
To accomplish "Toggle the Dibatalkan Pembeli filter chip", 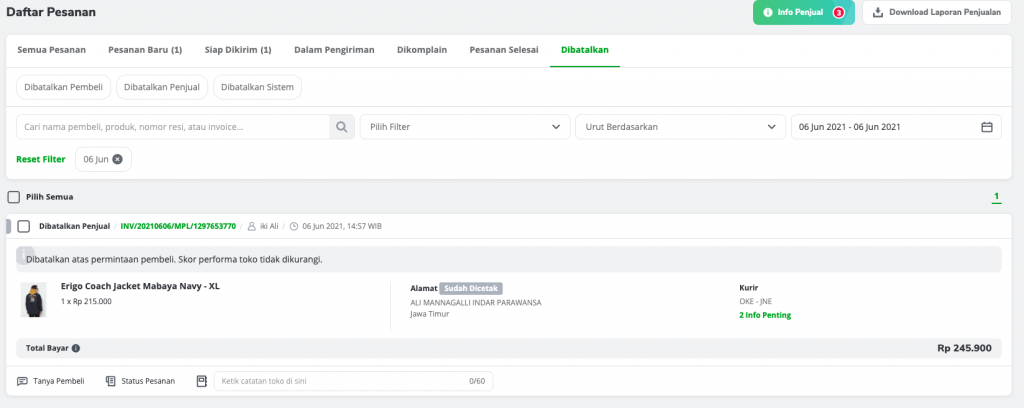I will [x=63, y=87].
